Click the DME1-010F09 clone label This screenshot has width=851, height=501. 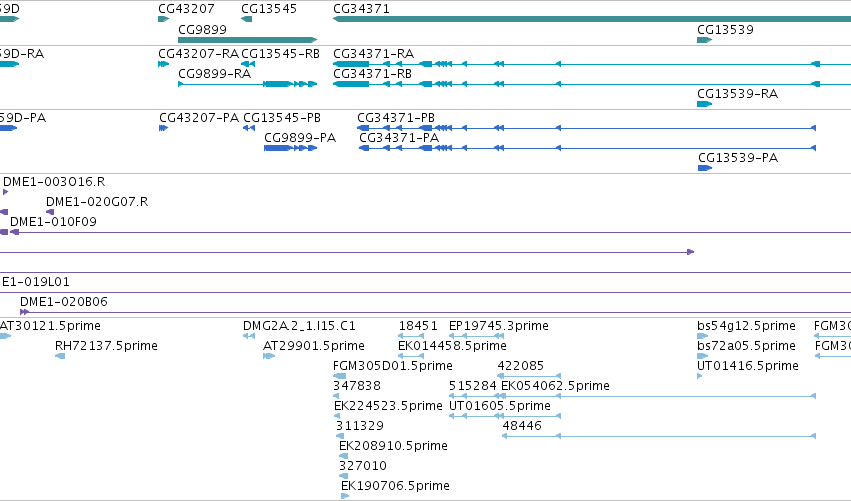[53, 222]
